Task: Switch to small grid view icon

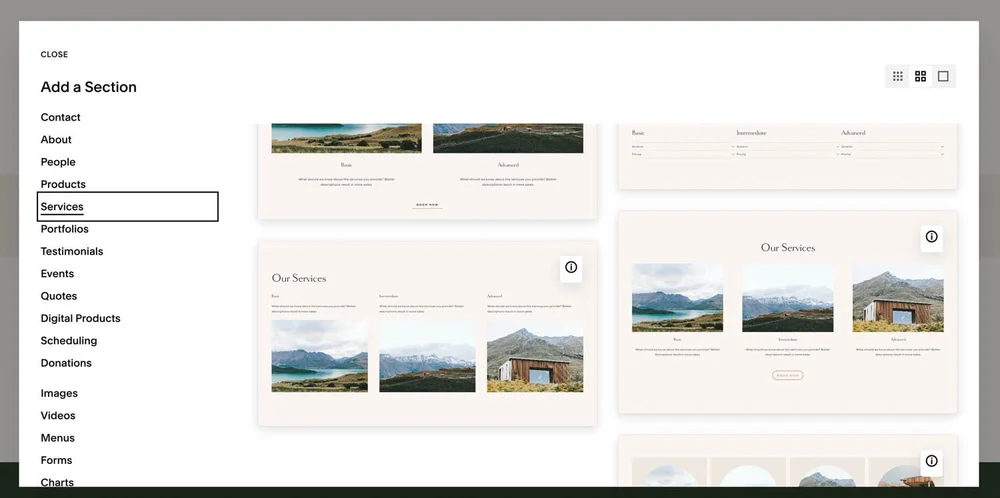Action: [x=898, y=77]
